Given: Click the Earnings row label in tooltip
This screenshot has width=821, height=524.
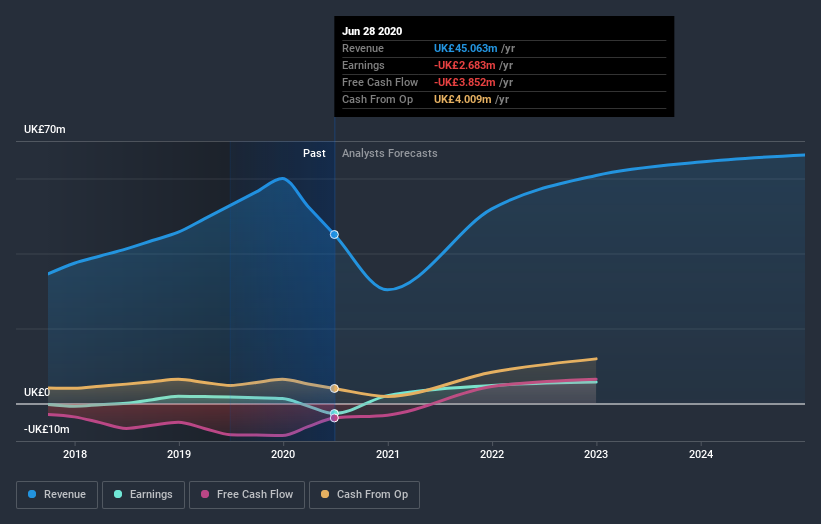Looking at the screenshot, I should (363, 65).
